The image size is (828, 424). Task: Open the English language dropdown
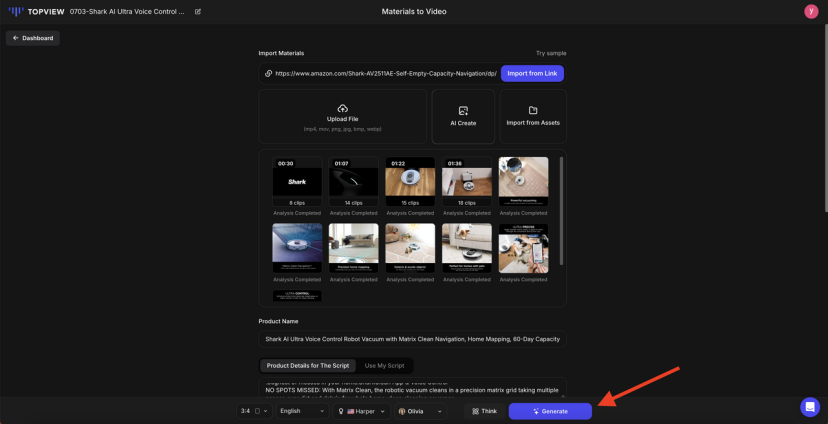pyautogui.click(x=302, y=411)
